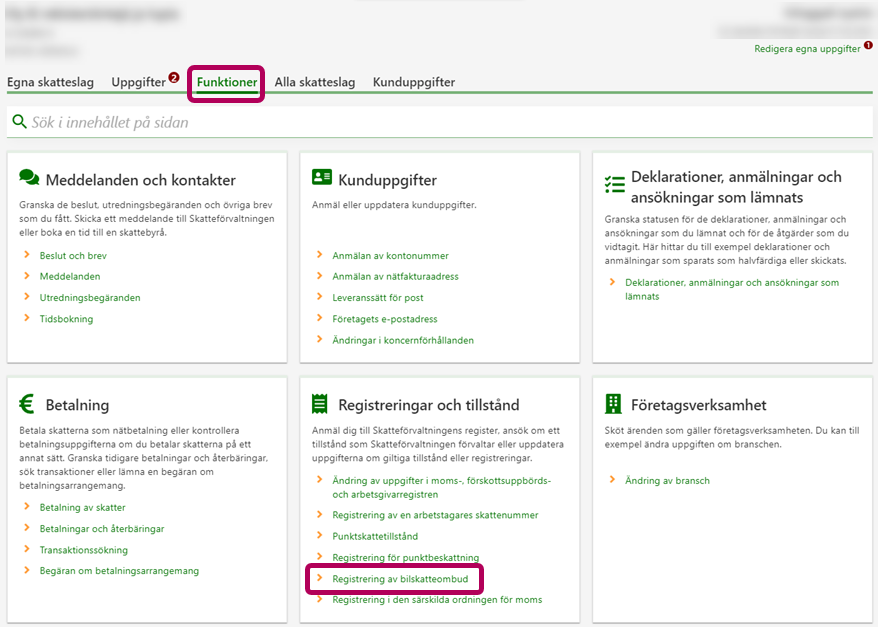Open the Betalning av skatter link

tap(82, 507)
